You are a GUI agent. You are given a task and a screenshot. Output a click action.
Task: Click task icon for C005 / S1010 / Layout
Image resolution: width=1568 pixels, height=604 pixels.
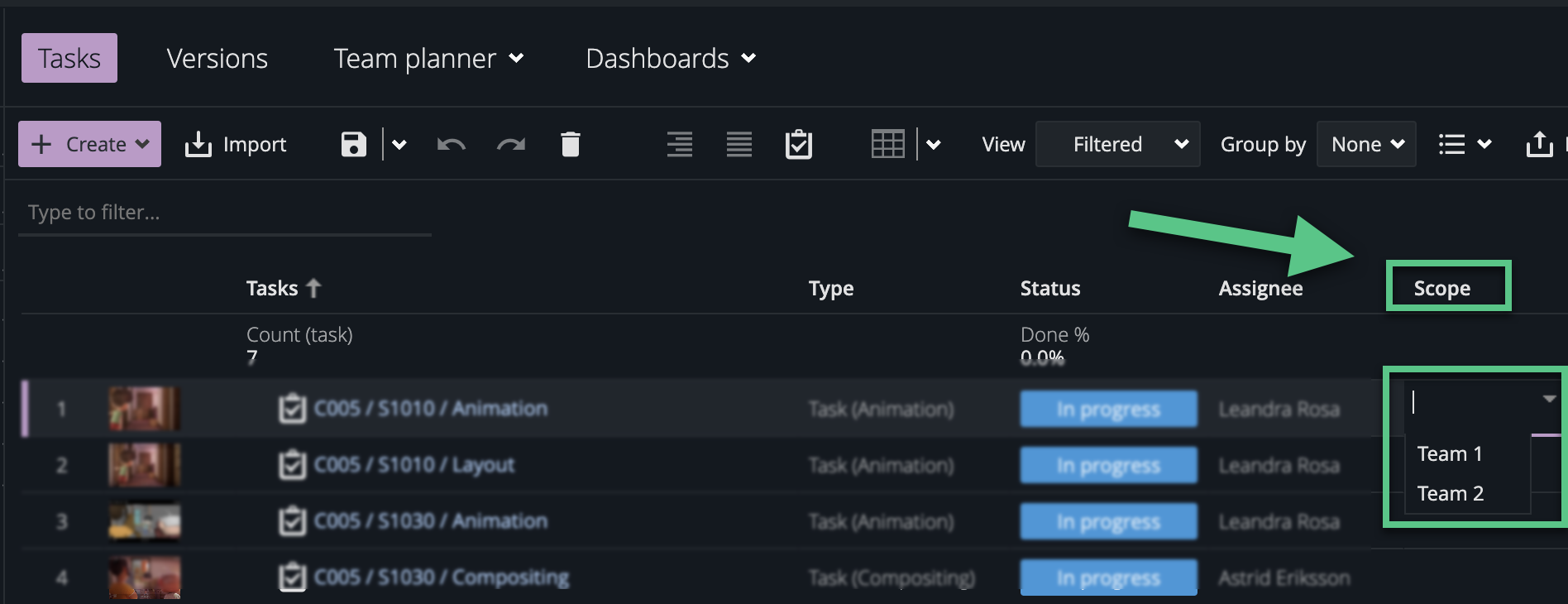point(292,464)
